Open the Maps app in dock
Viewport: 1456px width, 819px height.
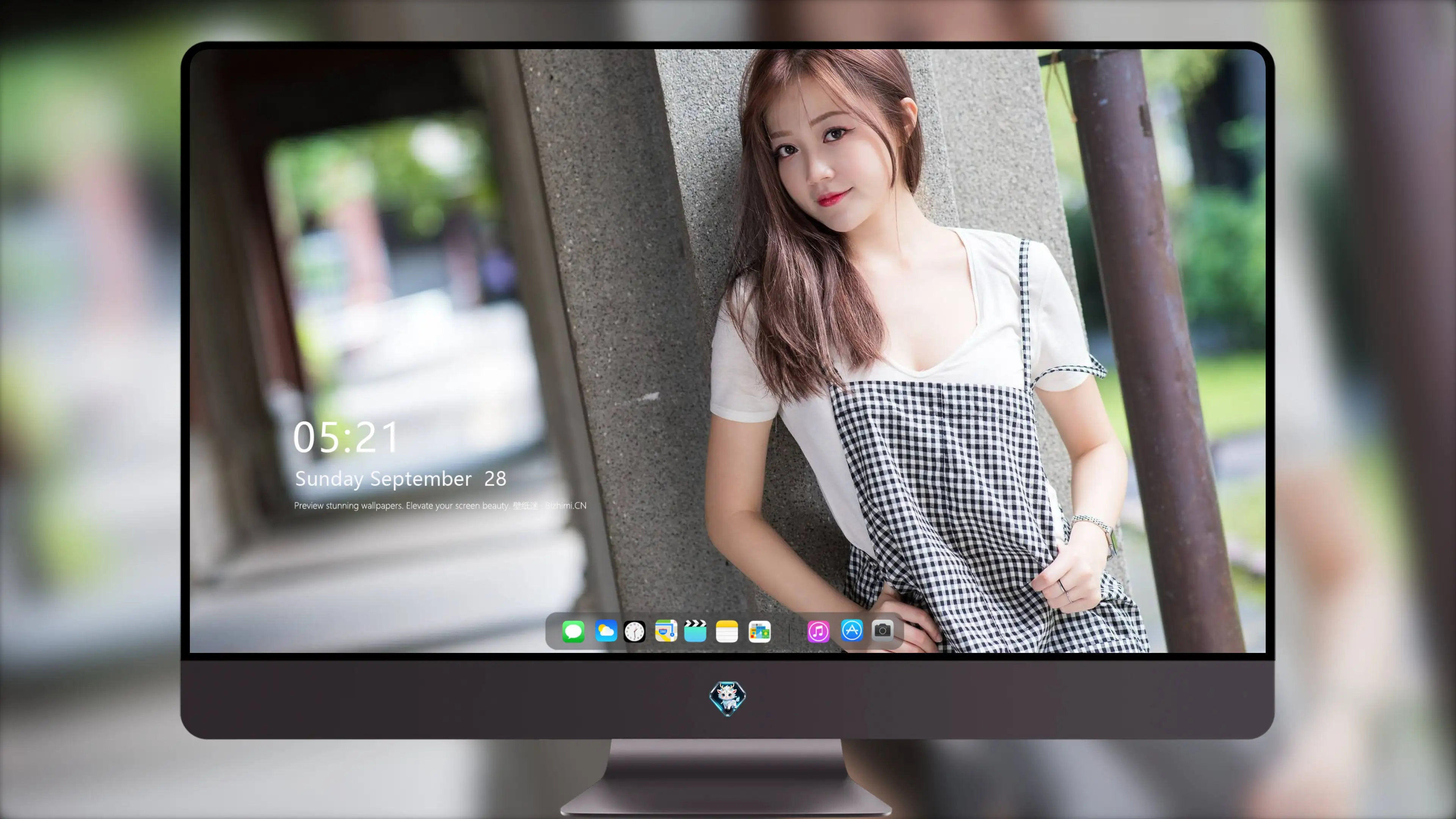[666, 631]
